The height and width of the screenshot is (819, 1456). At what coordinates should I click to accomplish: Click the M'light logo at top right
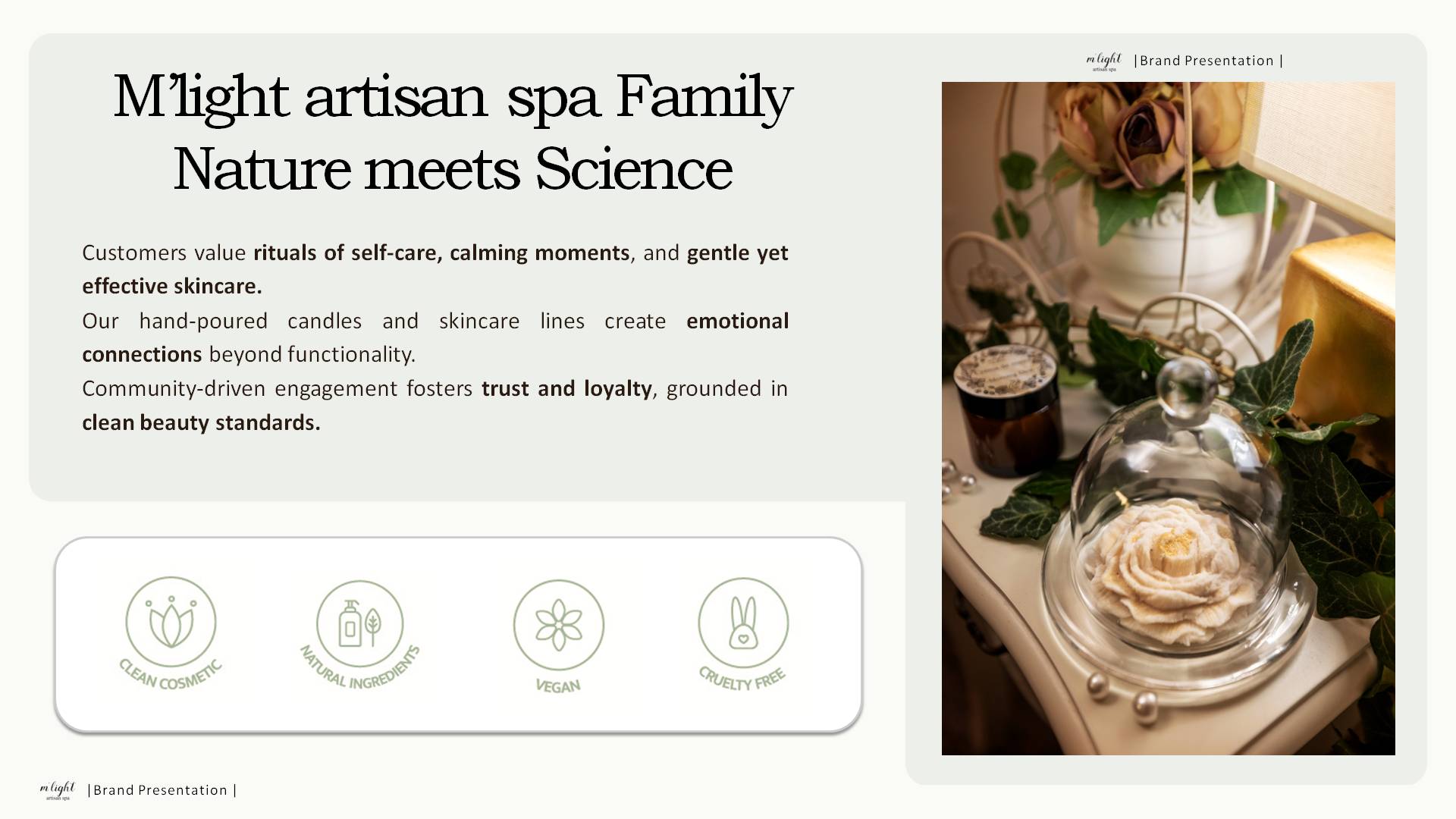point(1103,61)
